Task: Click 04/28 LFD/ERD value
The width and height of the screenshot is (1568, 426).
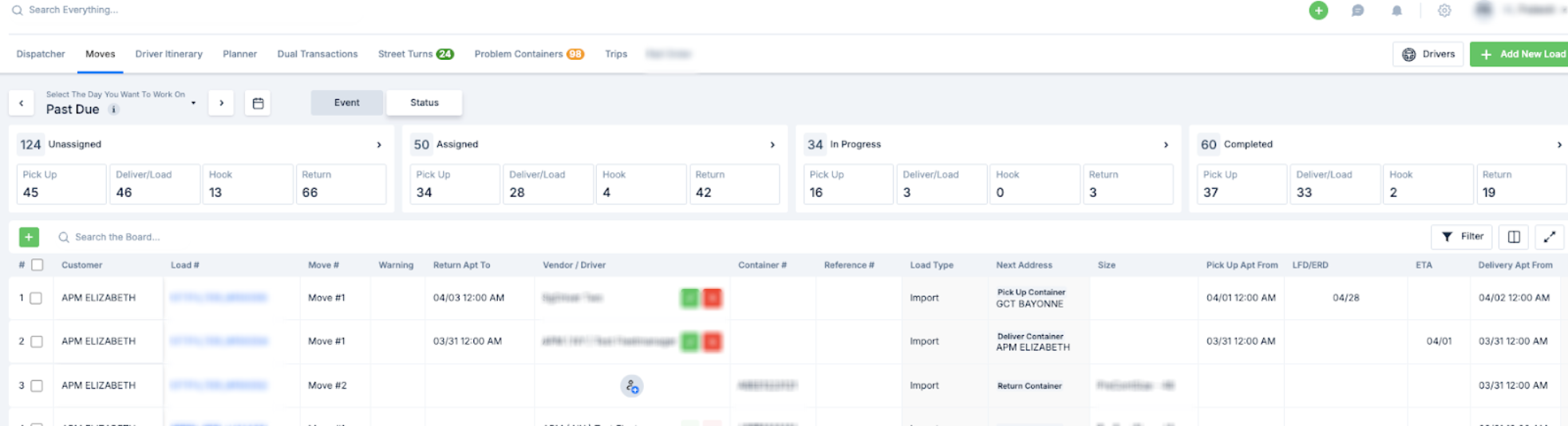Action: pos(1346,298)
